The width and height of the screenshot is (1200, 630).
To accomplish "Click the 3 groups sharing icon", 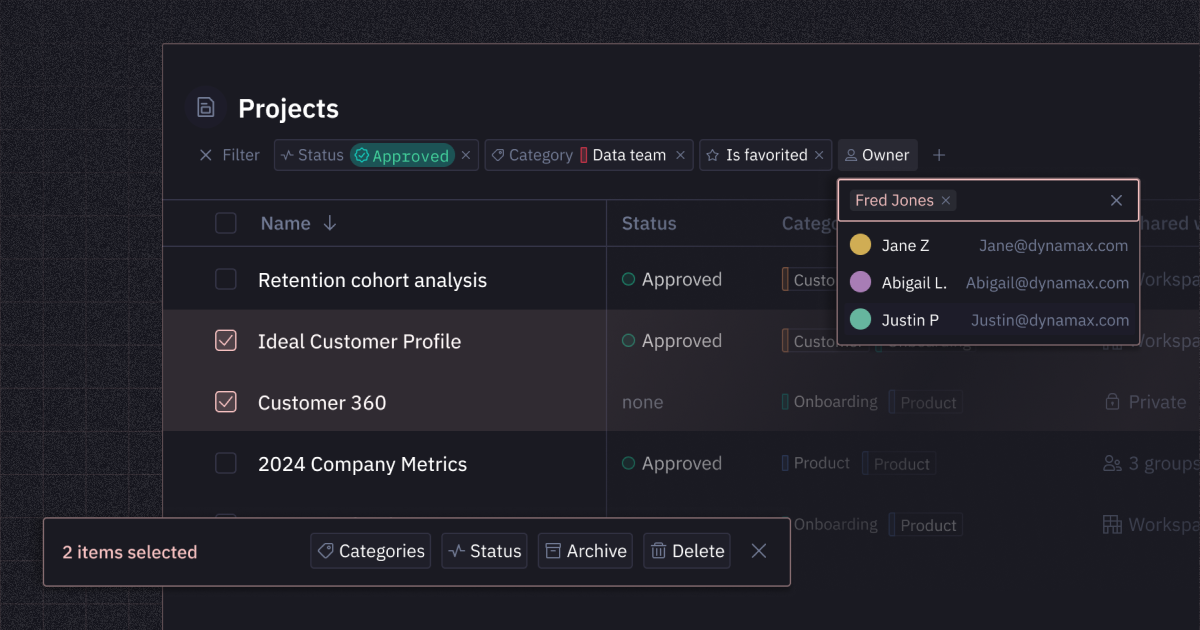I will (x=1112, y=464).
